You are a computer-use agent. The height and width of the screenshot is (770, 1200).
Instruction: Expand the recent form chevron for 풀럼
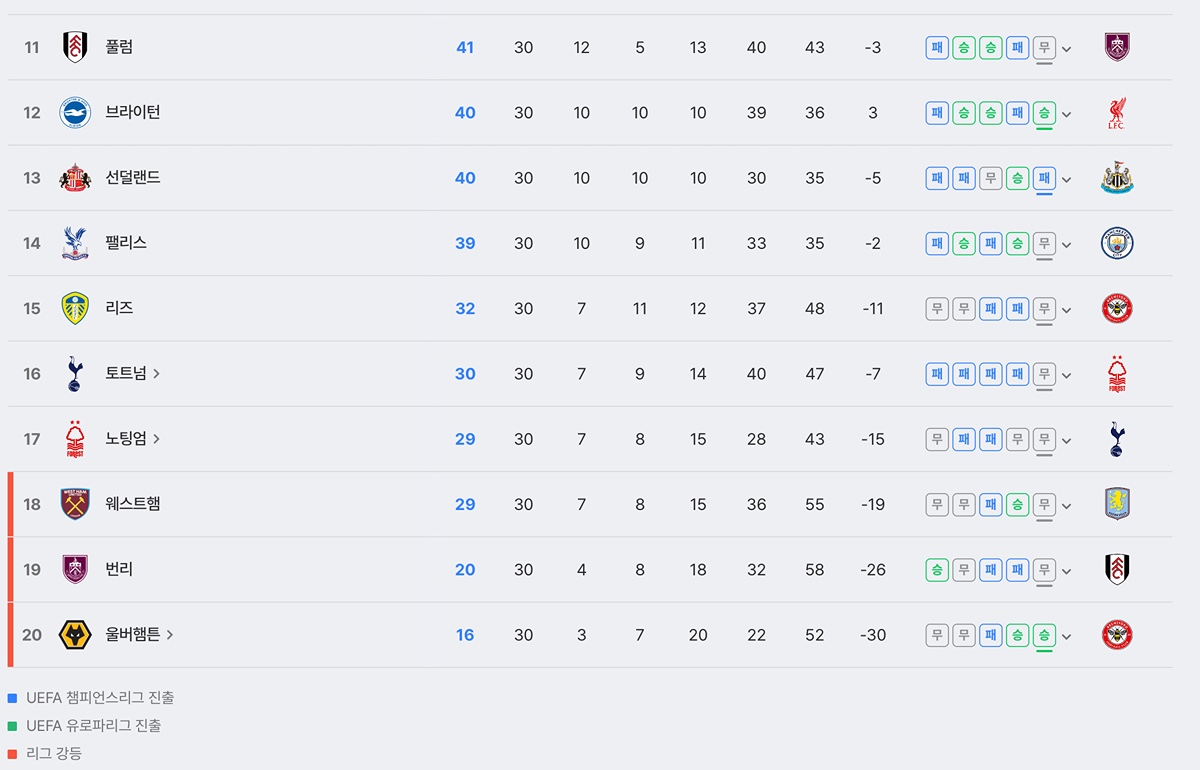(1067, 48)
